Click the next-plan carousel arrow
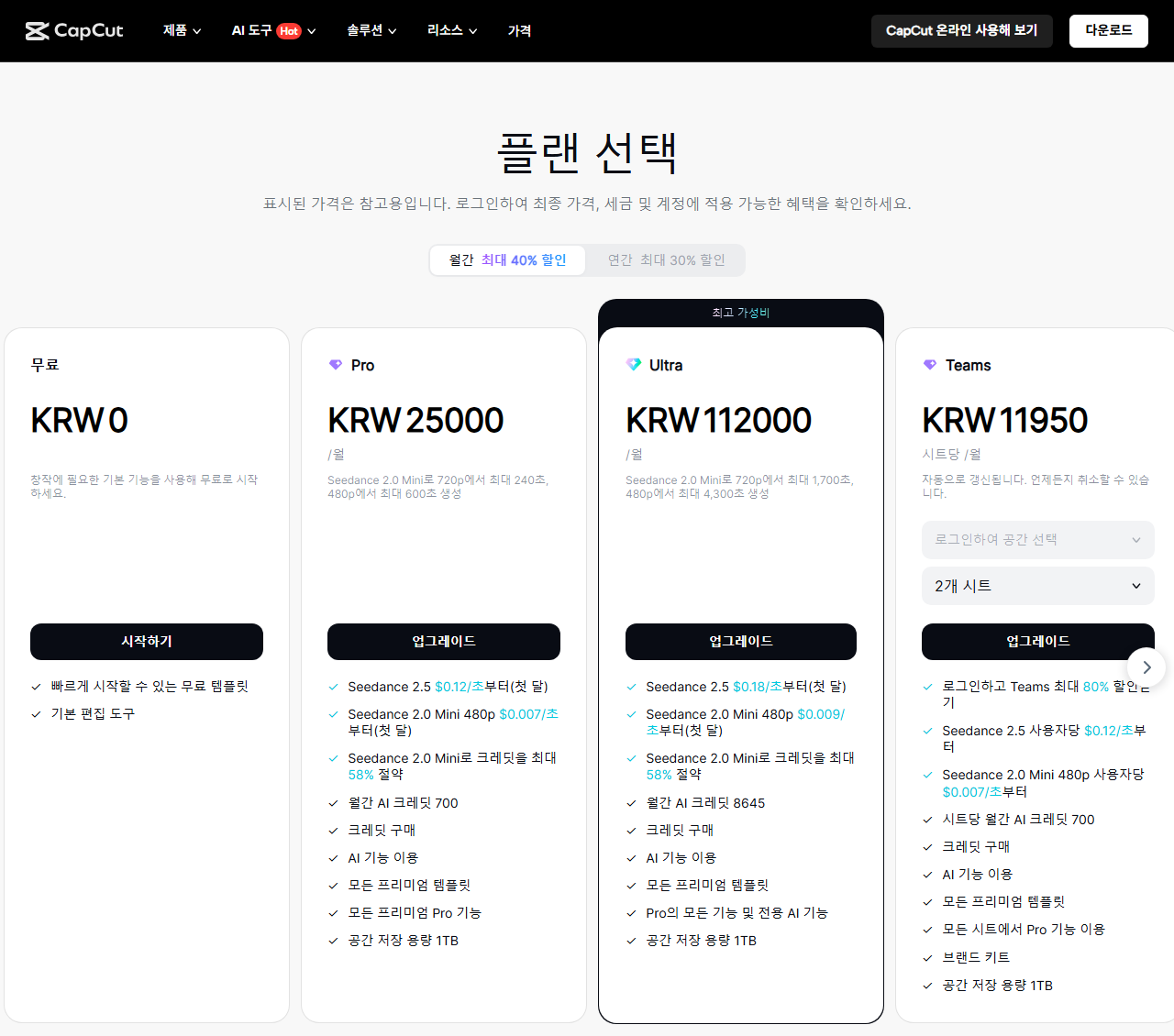1174x1036 pixels. 1146,667
